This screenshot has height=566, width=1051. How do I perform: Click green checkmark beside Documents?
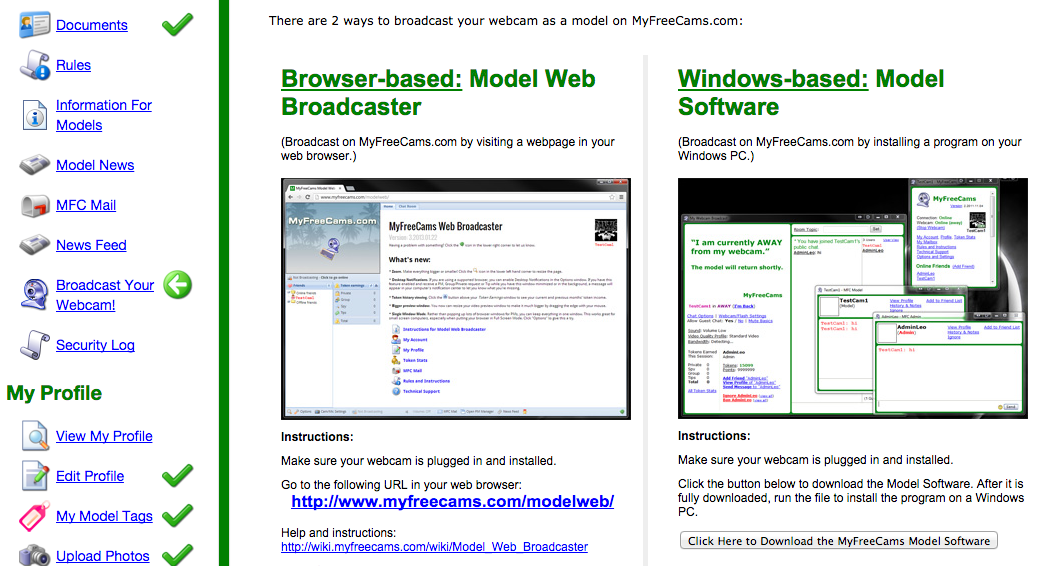tap(178, 25)
